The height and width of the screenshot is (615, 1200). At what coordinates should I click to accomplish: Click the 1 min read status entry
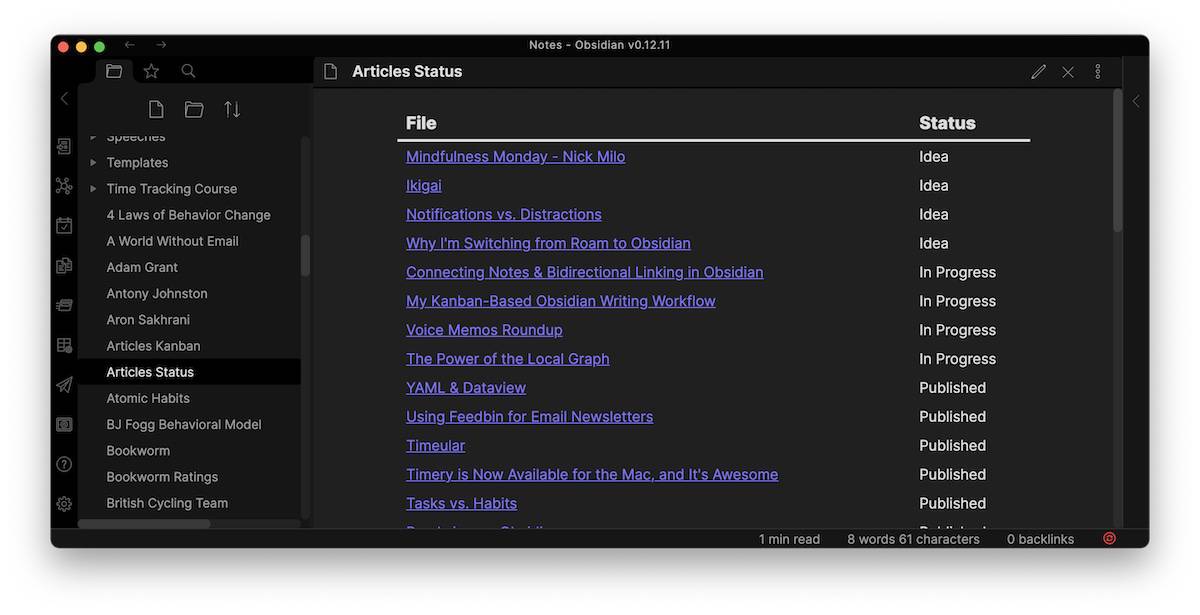pyautogui.click(x=789, y=539)
